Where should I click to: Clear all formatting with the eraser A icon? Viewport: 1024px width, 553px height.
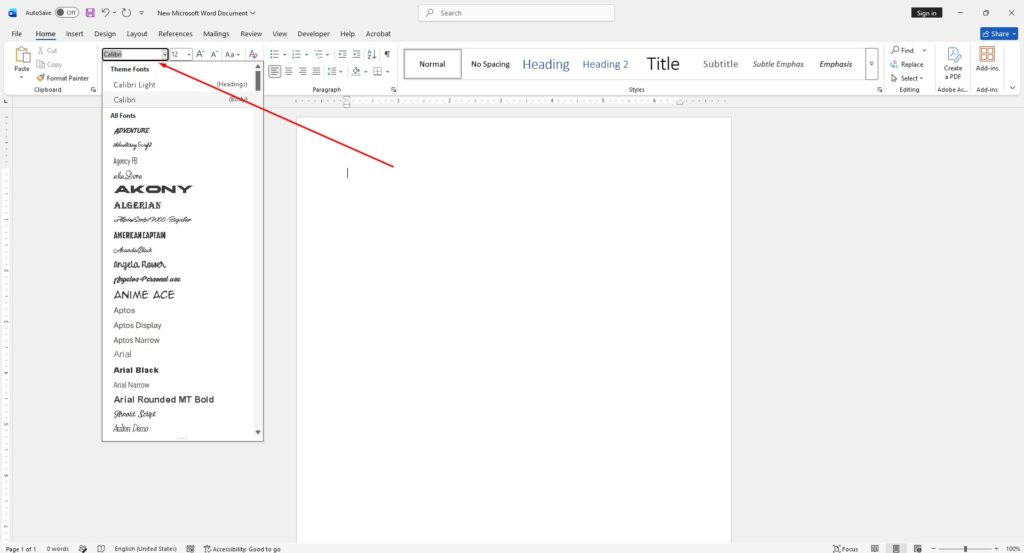point(253,54)
